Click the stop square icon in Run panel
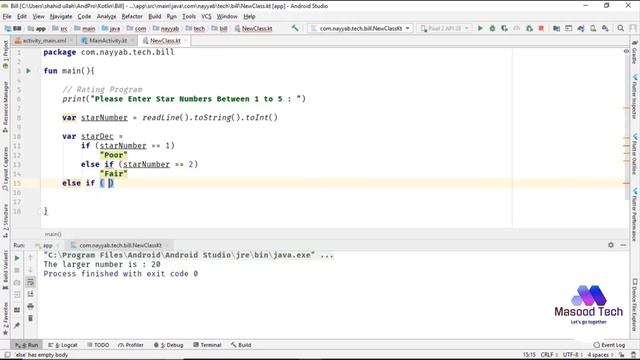 pos(17,270)
